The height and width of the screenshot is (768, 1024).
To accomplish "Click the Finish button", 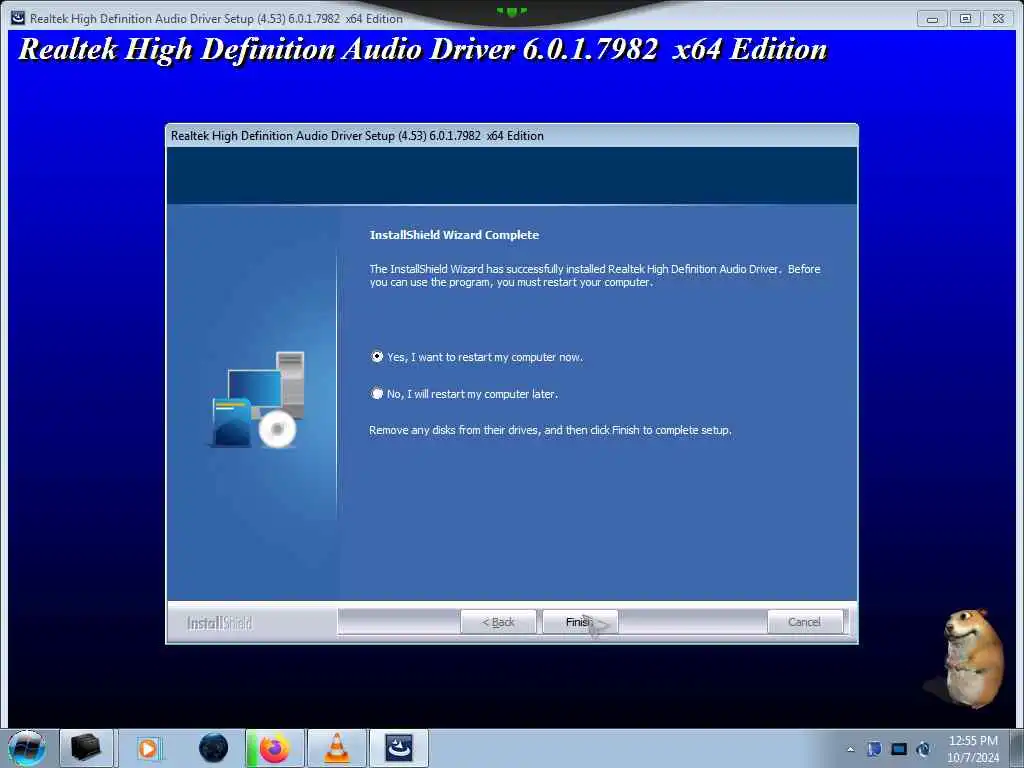I will (580, 622).
